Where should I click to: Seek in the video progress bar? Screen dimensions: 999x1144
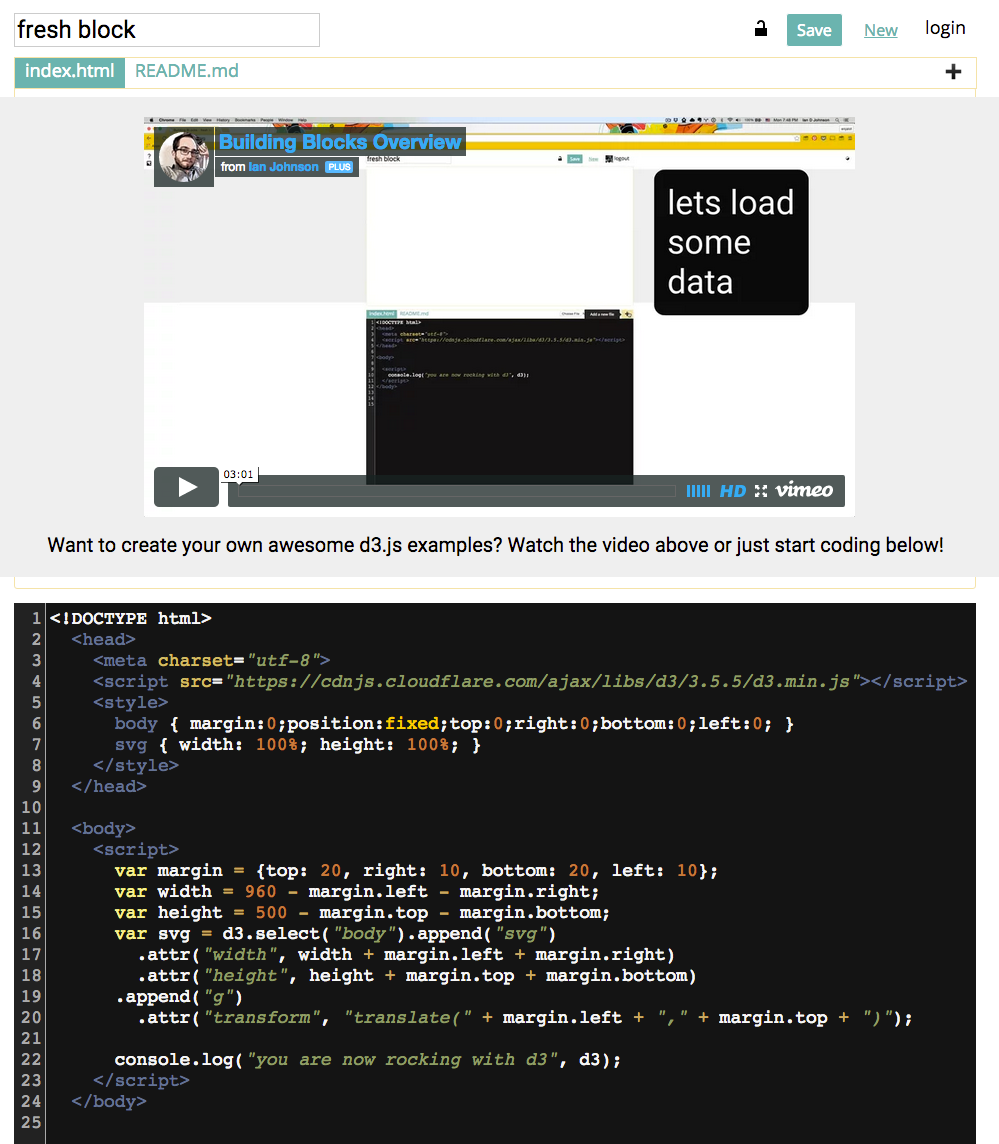click(x=456, y=491)
